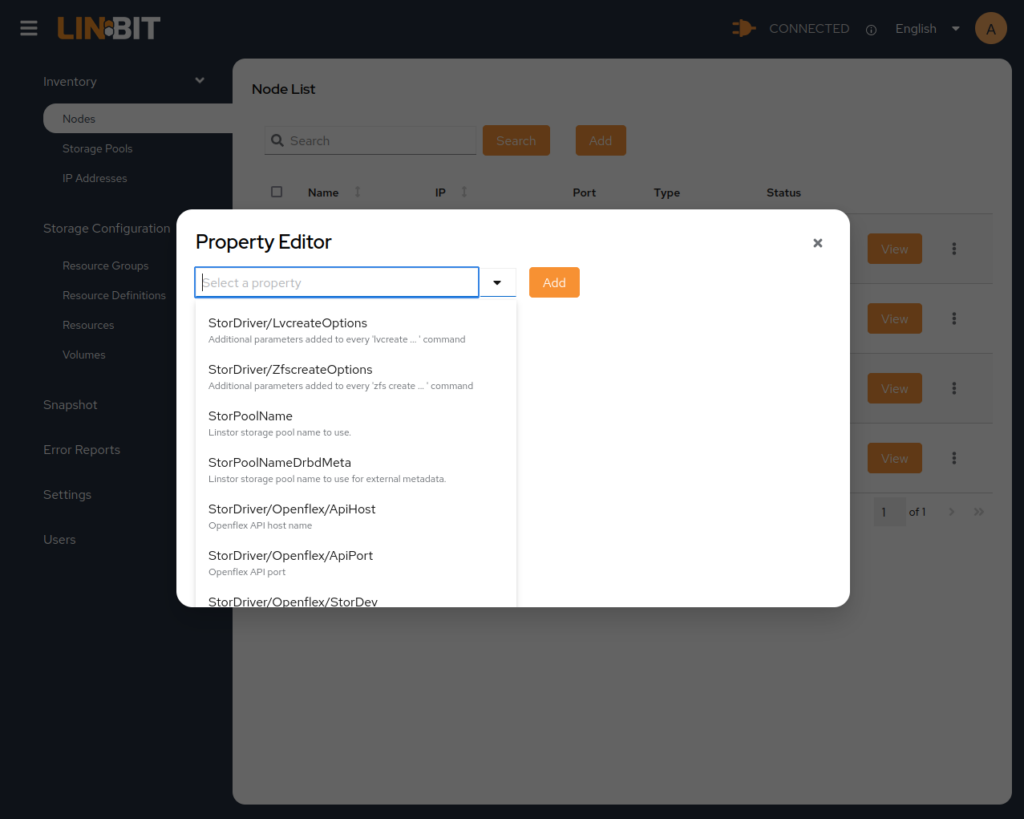Viewport: 1024px width, 819px height.
Task: Sort the node table by Name
Action: [357, 192]
